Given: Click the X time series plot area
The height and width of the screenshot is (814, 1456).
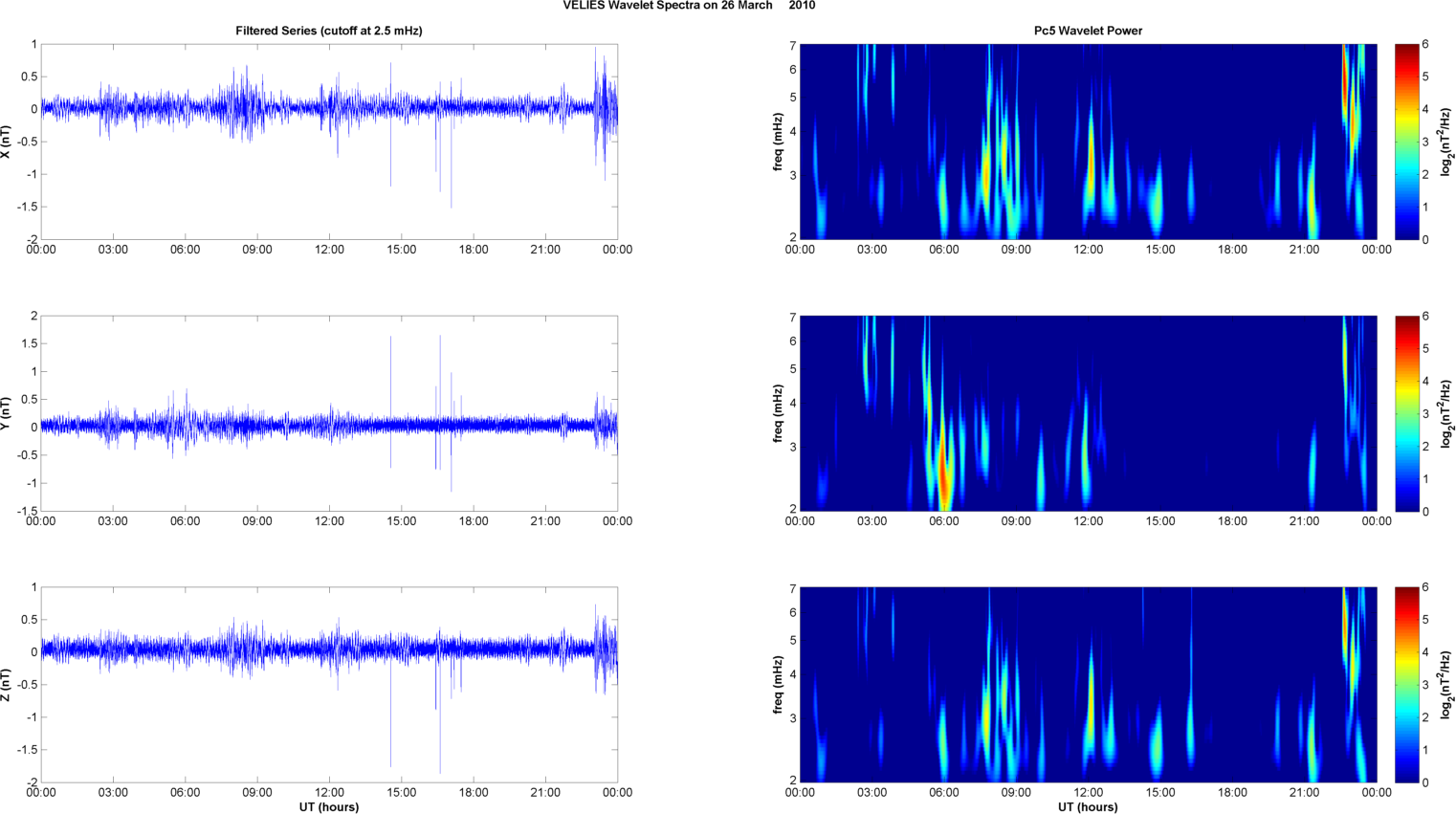Looking at the screenshot, I should (329, 142).
